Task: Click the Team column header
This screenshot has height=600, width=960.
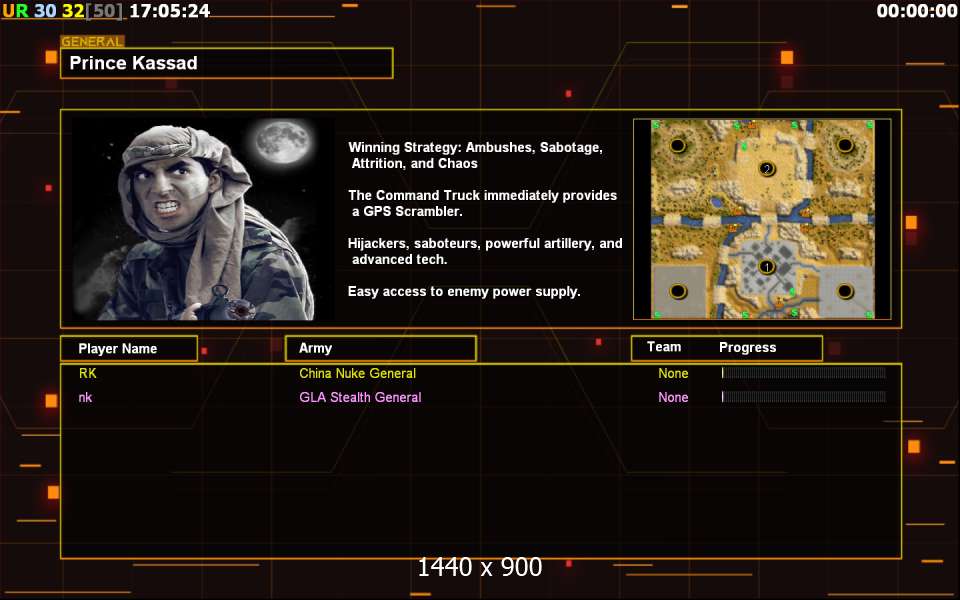Action: [x=664, y=347]
